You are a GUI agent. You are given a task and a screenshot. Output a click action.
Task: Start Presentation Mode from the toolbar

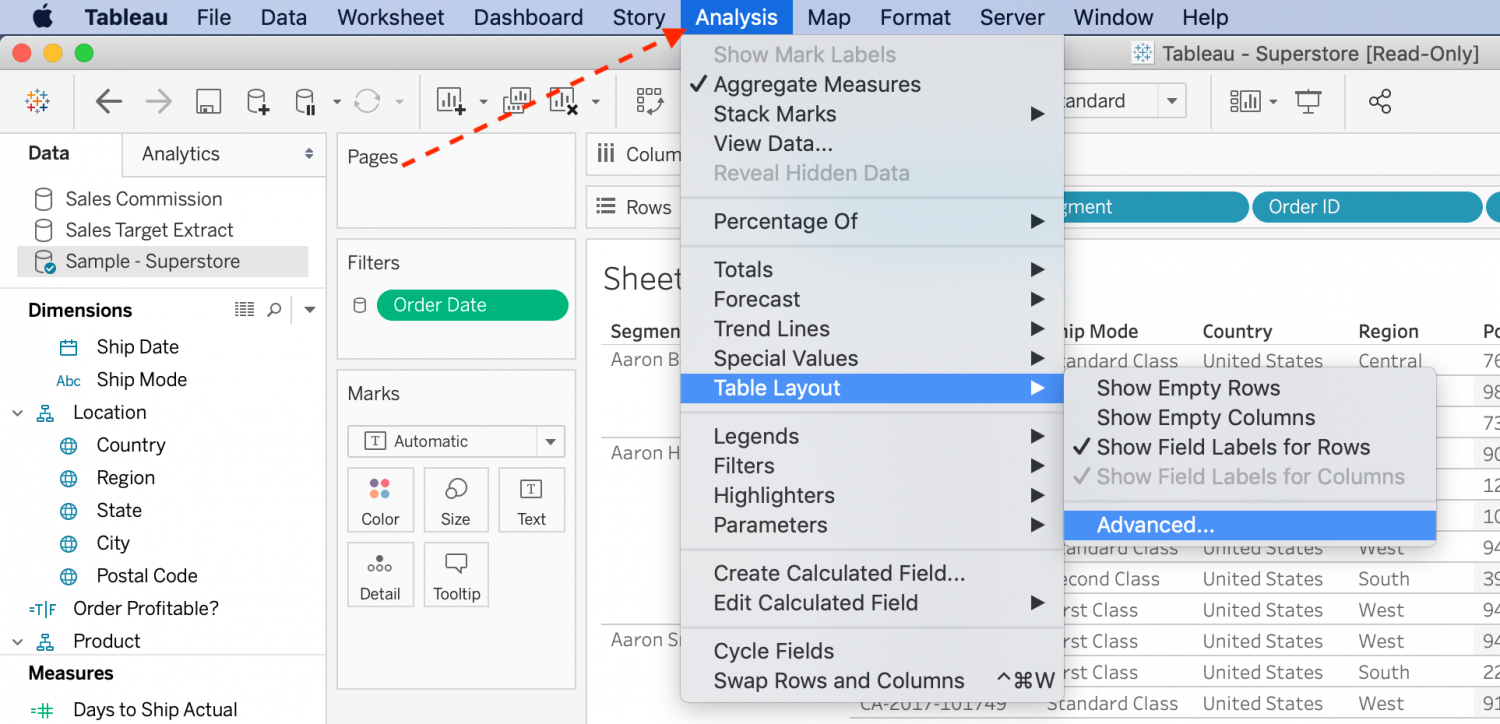[x=1306, y=101]
